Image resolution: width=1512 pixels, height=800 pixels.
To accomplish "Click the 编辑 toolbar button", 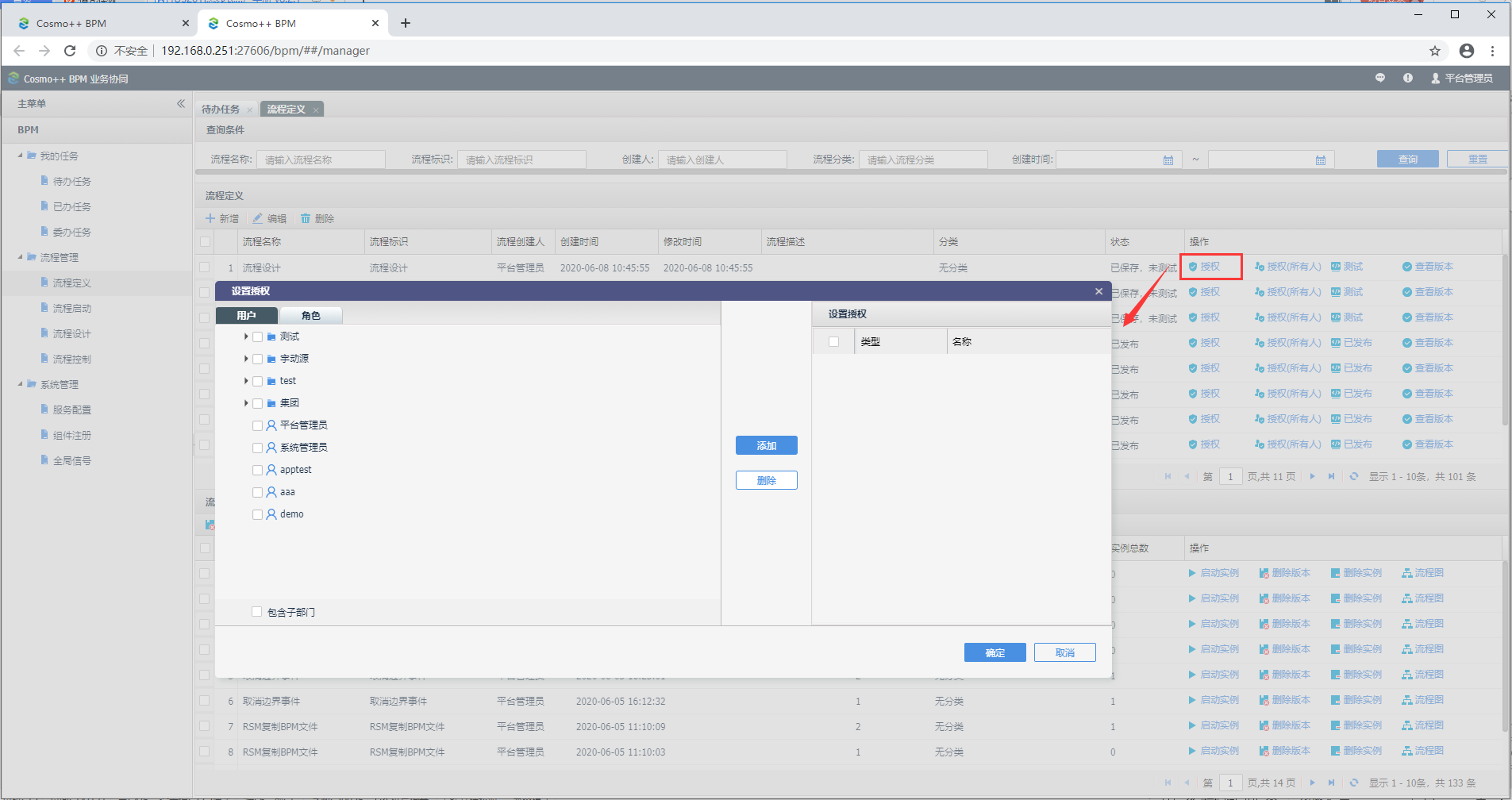I will [x=270, y=218].
